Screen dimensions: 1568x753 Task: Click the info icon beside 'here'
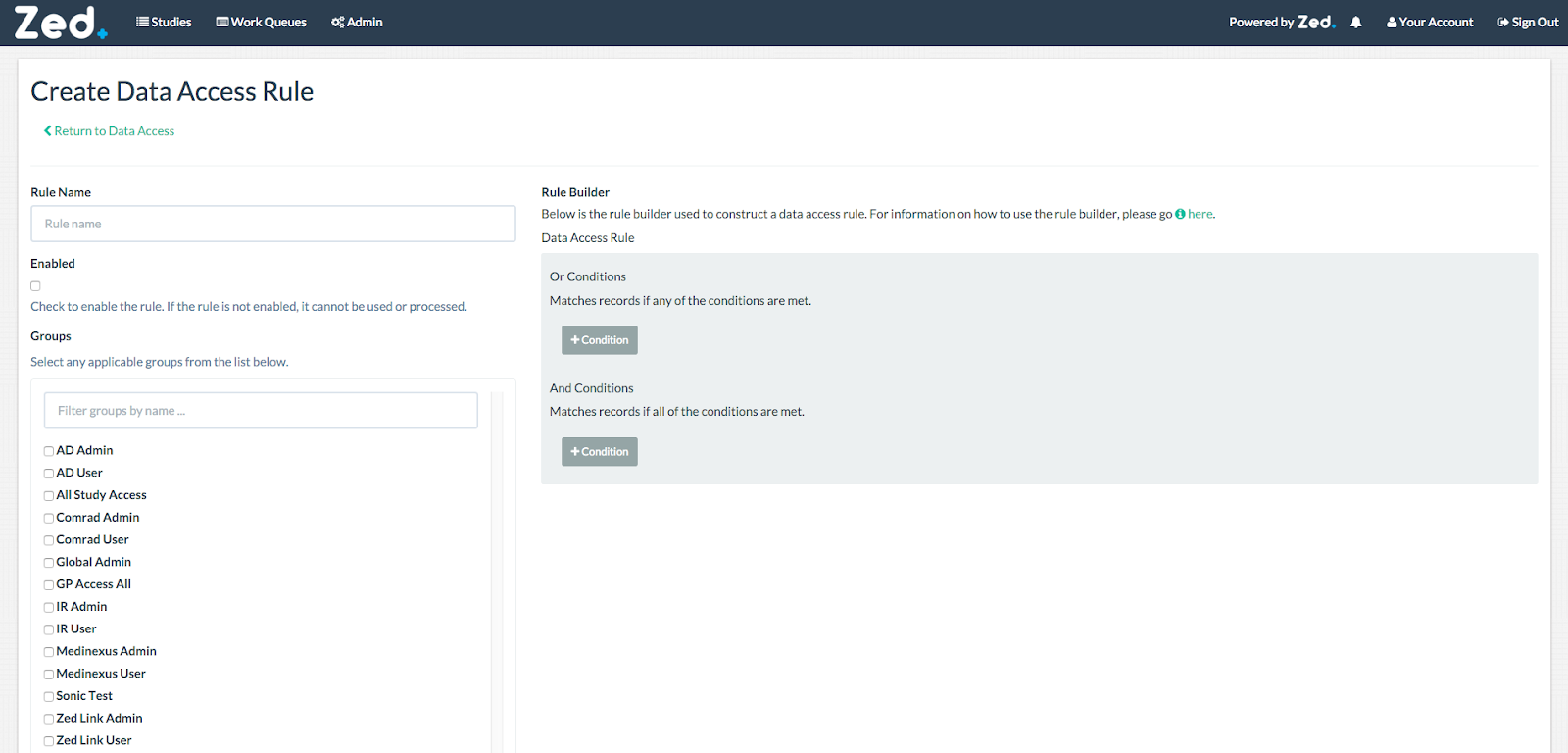(1180, 214)
